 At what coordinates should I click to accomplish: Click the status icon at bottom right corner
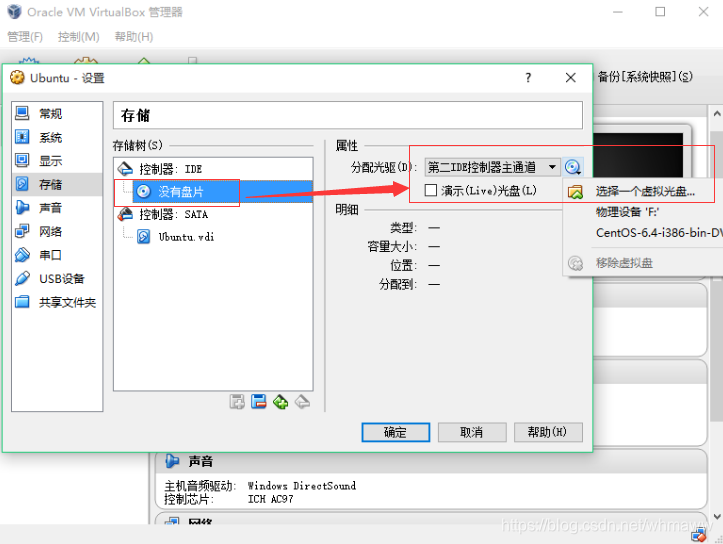698,535
